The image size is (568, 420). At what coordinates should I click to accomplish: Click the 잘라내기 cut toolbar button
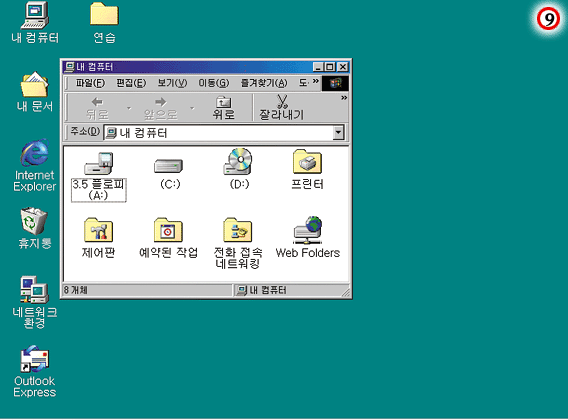(281, 108)
